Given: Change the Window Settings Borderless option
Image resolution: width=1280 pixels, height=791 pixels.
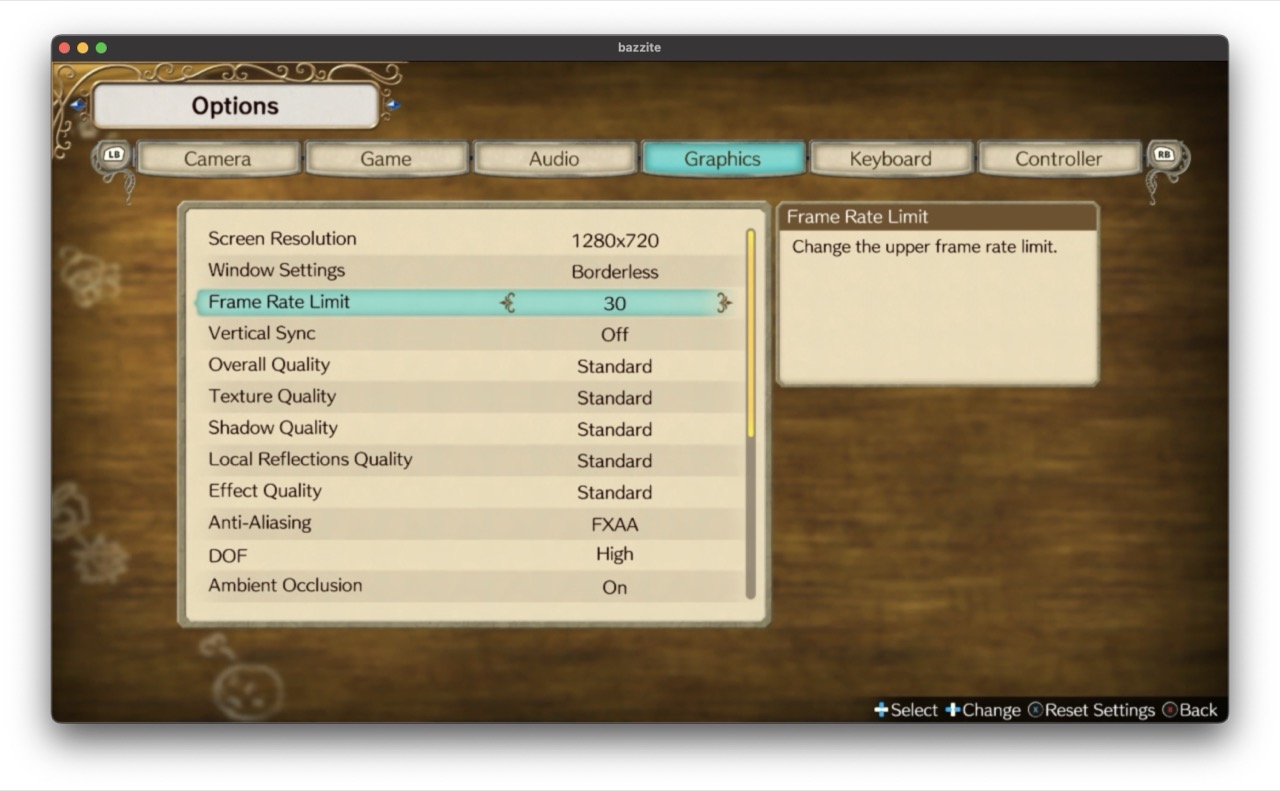Looking at the screenshot, I should click(x=614, y=272).
